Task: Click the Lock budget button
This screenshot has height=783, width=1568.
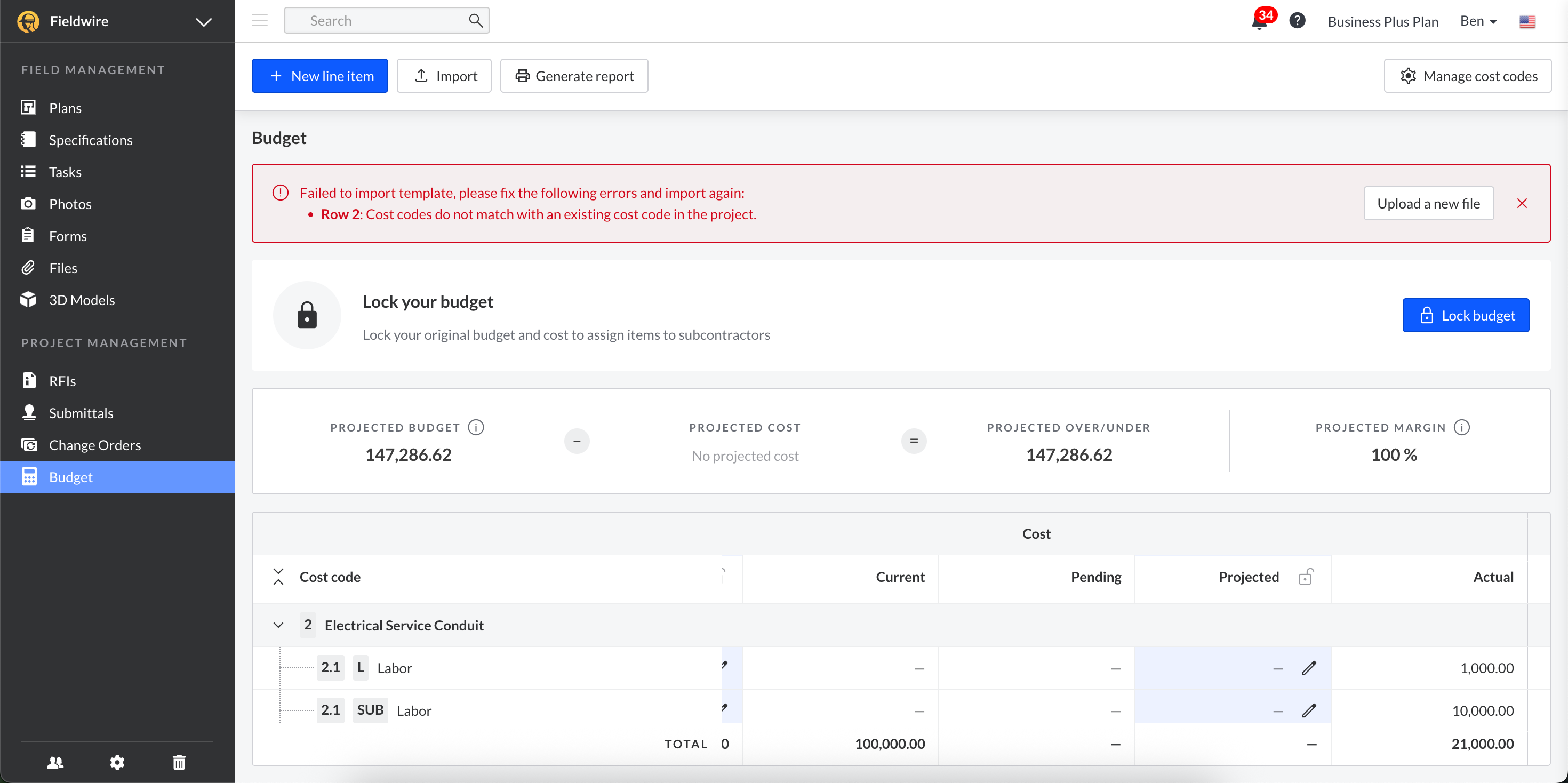Action: click(x=1465, y=315)
